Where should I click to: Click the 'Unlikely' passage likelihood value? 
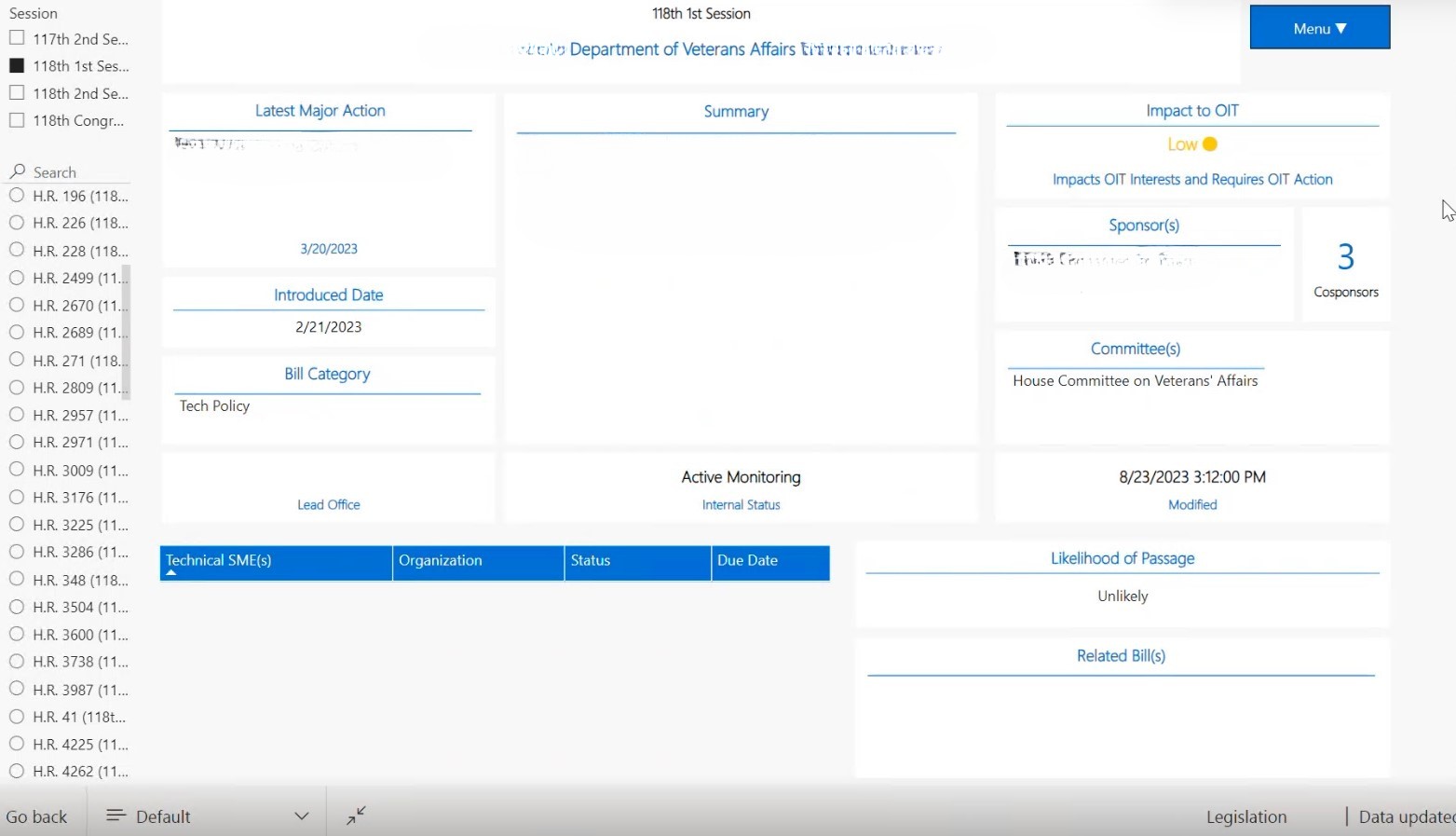1123,596
